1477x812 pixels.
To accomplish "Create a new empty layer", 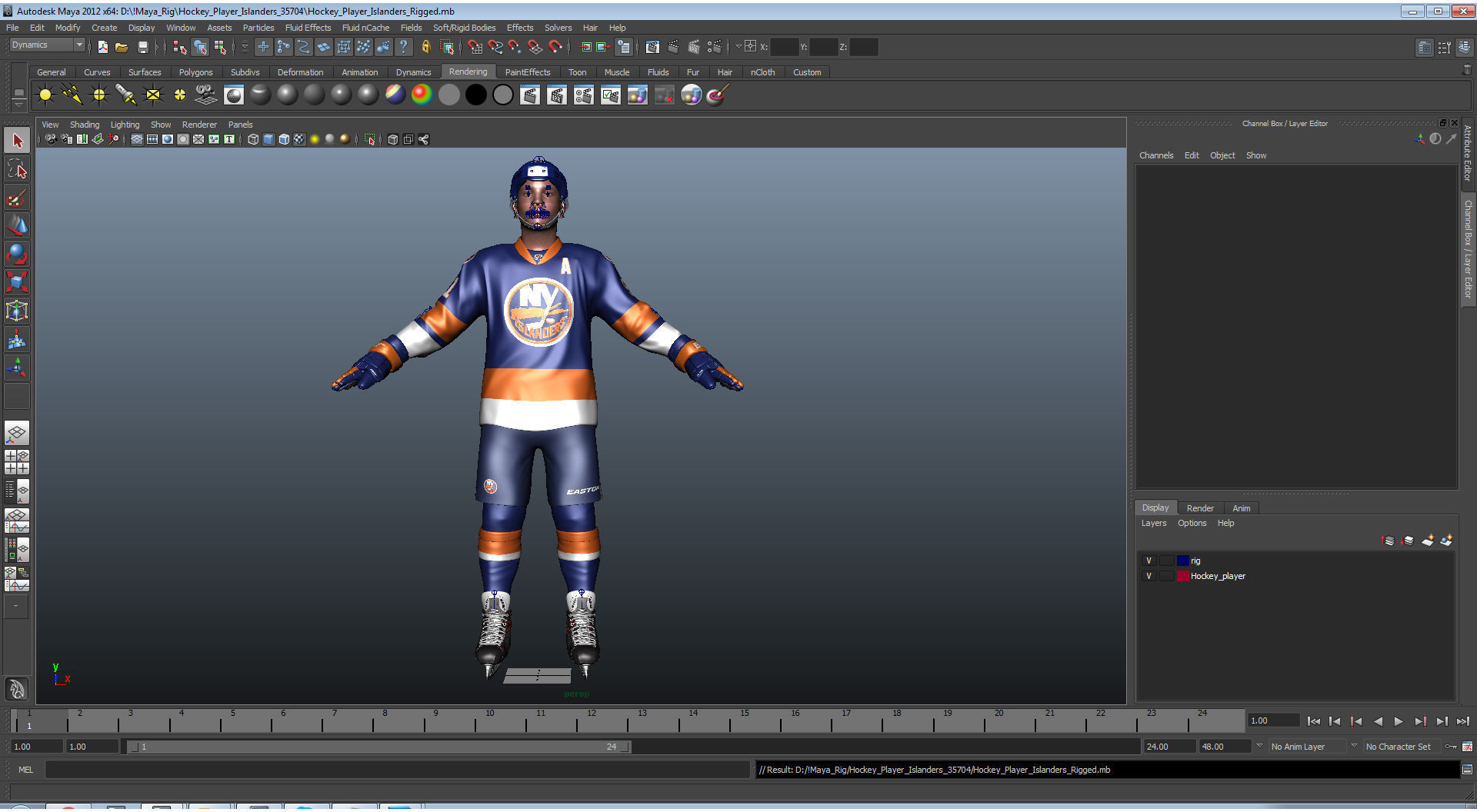I will click(x=1427, y=541).
